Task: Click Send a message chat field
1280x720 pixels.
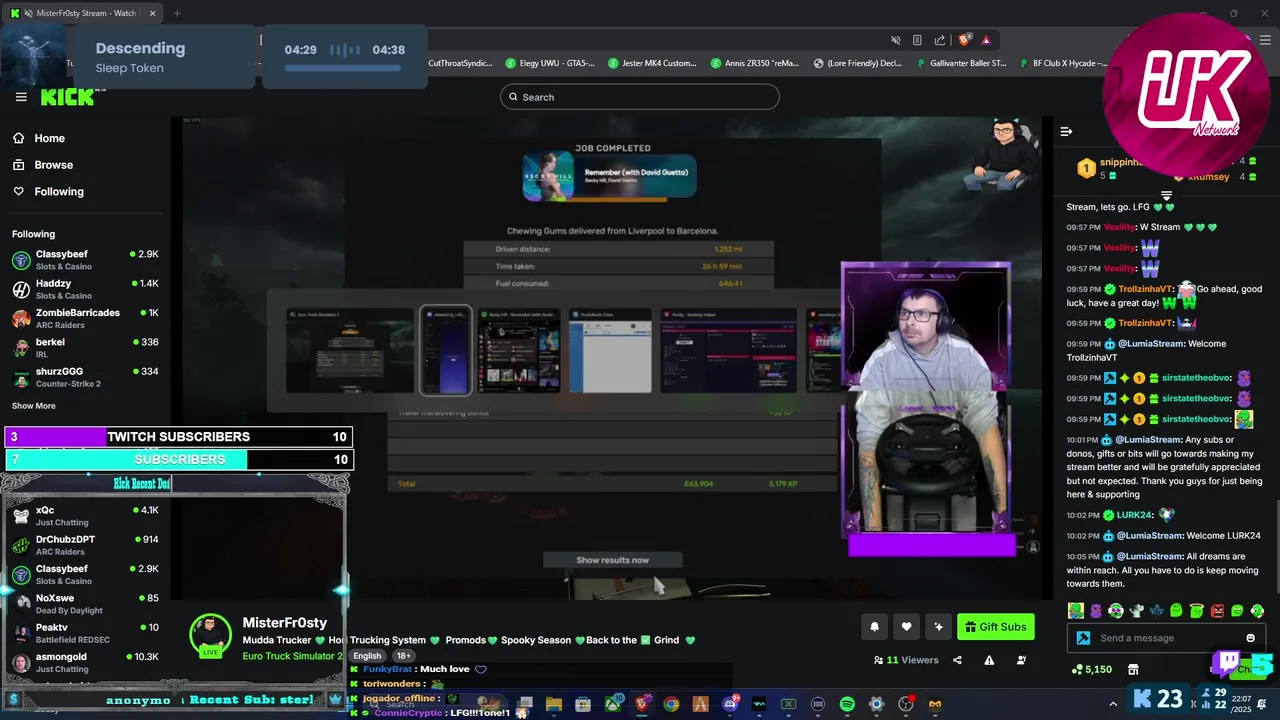Action: pyautogui.click(x=1168, y=638)
